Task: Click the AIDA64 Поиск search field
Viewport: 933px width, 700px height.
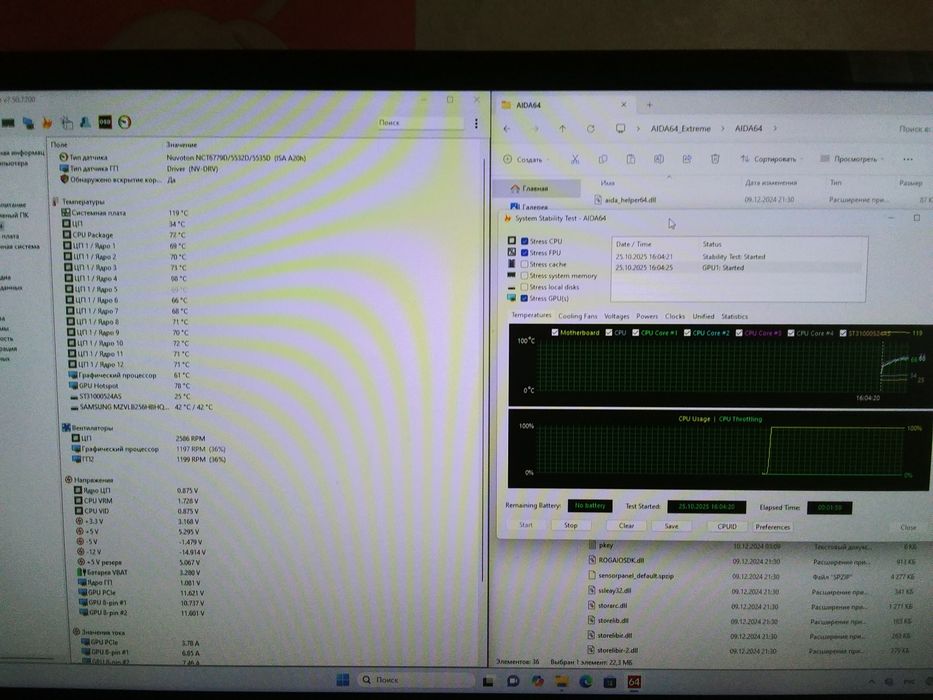Action: (420, 123)
